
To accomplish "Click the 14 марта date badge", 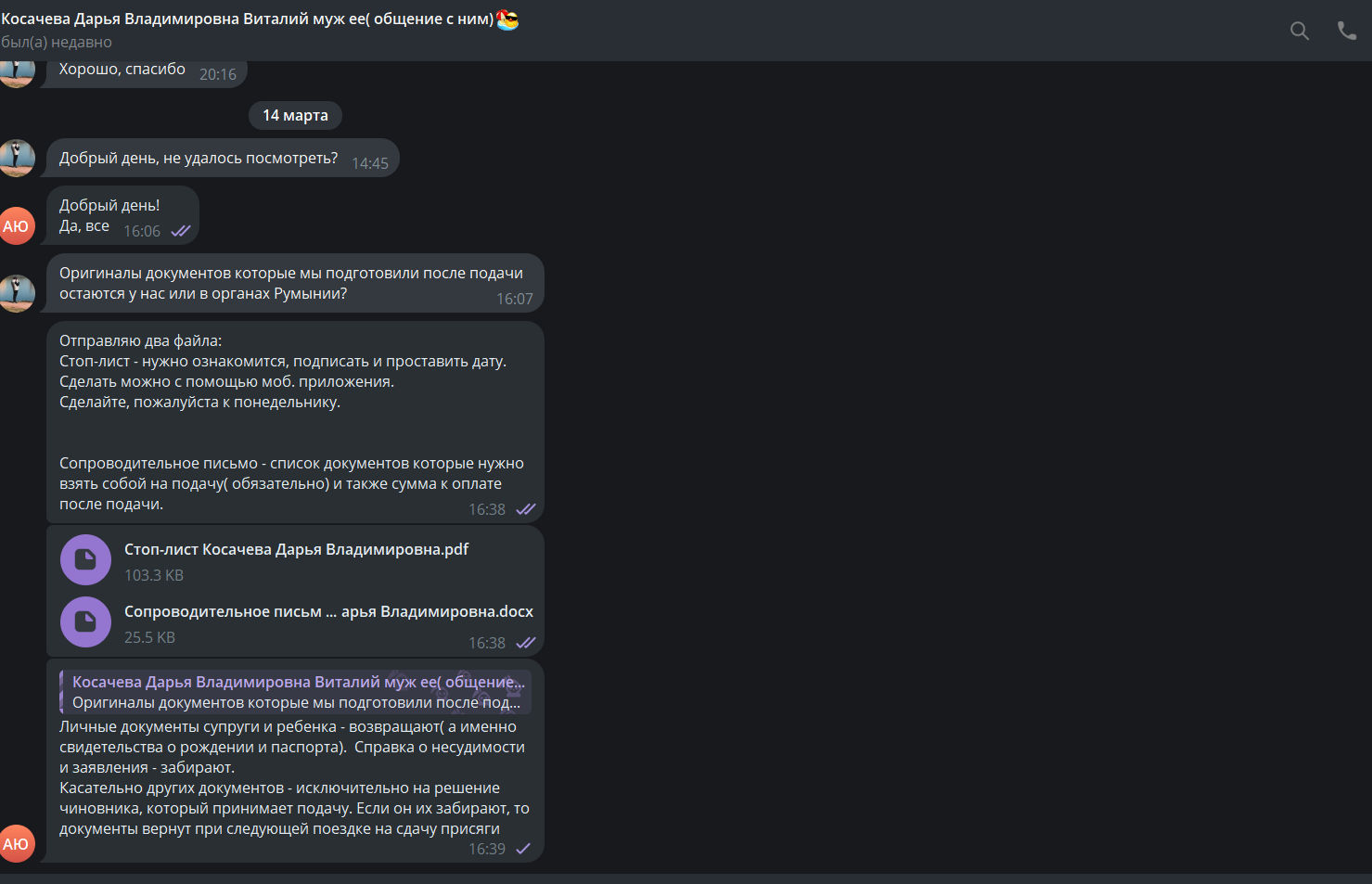I will coord(295,115).
